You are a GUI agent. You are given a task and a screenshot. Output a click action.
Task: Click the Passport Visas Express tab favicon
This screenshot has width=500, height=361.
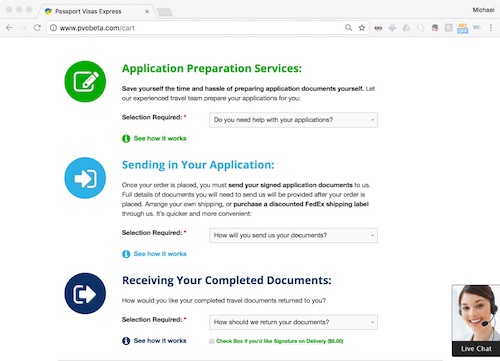coord(48,11)
